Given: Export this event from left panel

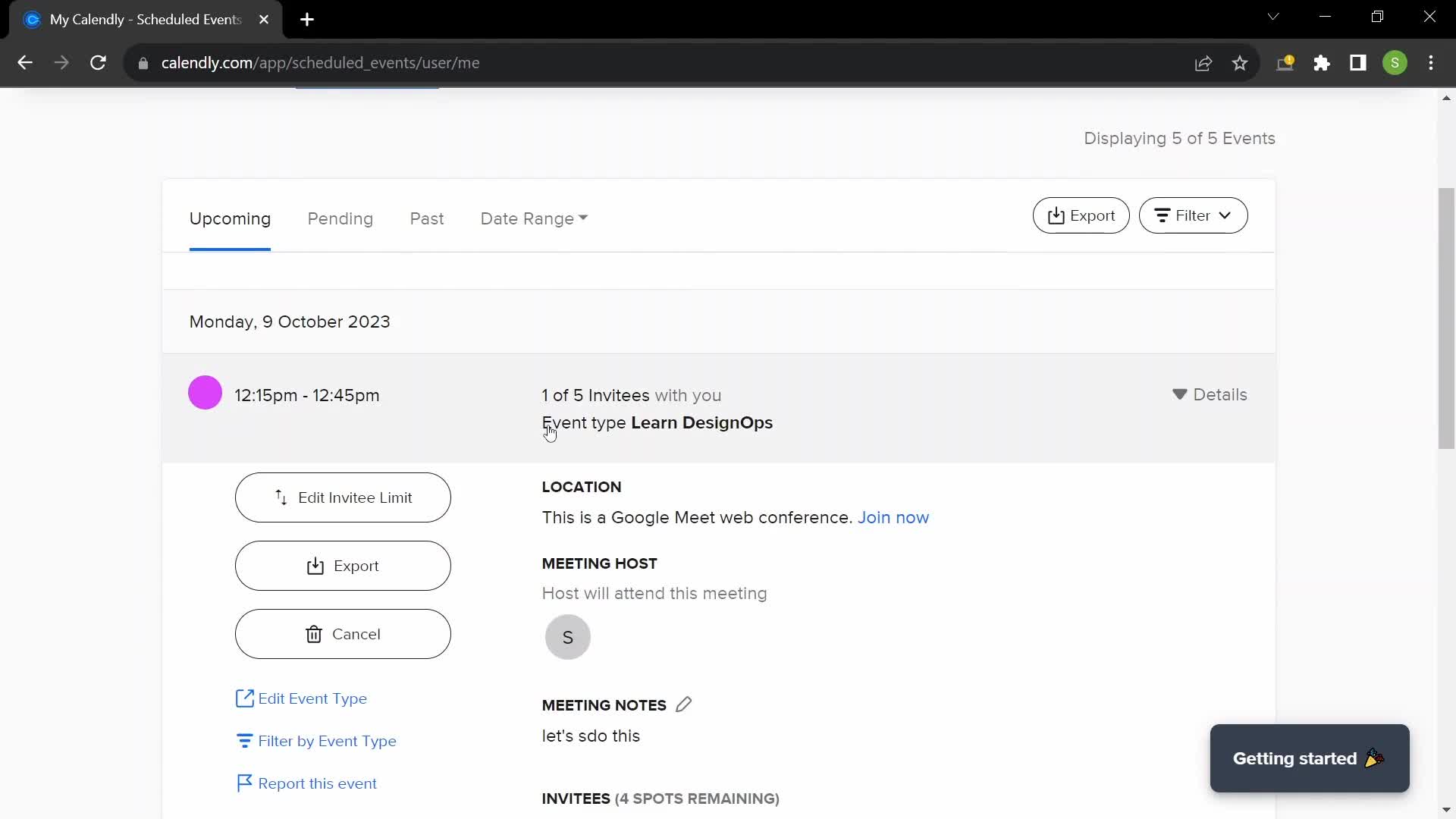Looking at the screenshot, I should point(343,566).
